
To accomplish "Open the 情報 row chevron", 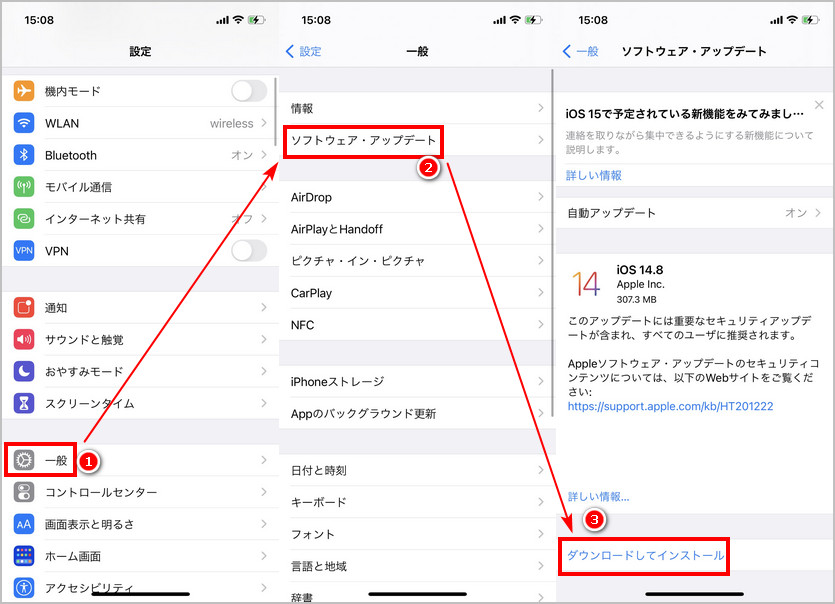I will (541, 108).
